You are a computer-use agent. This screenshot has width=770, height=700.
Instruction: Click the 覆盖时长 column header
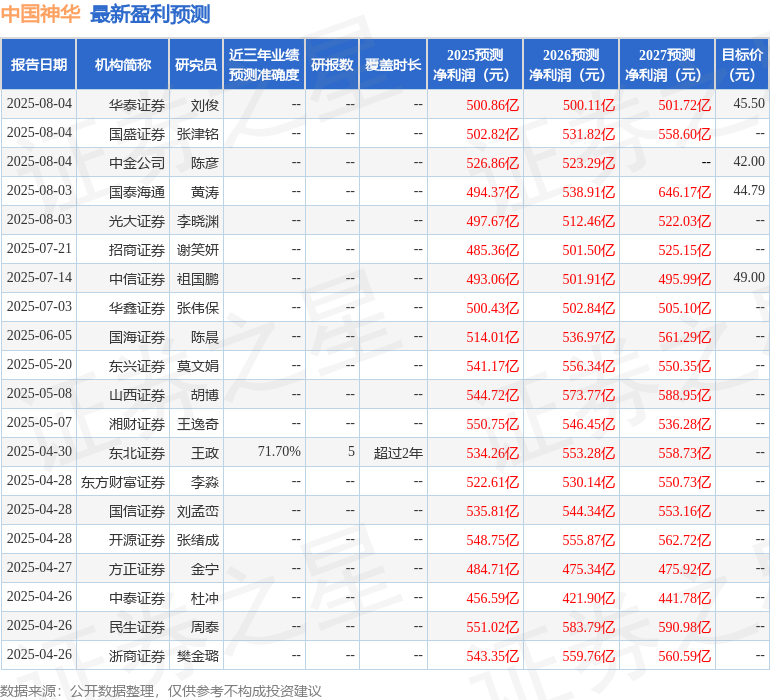click(x=393, y=64)
